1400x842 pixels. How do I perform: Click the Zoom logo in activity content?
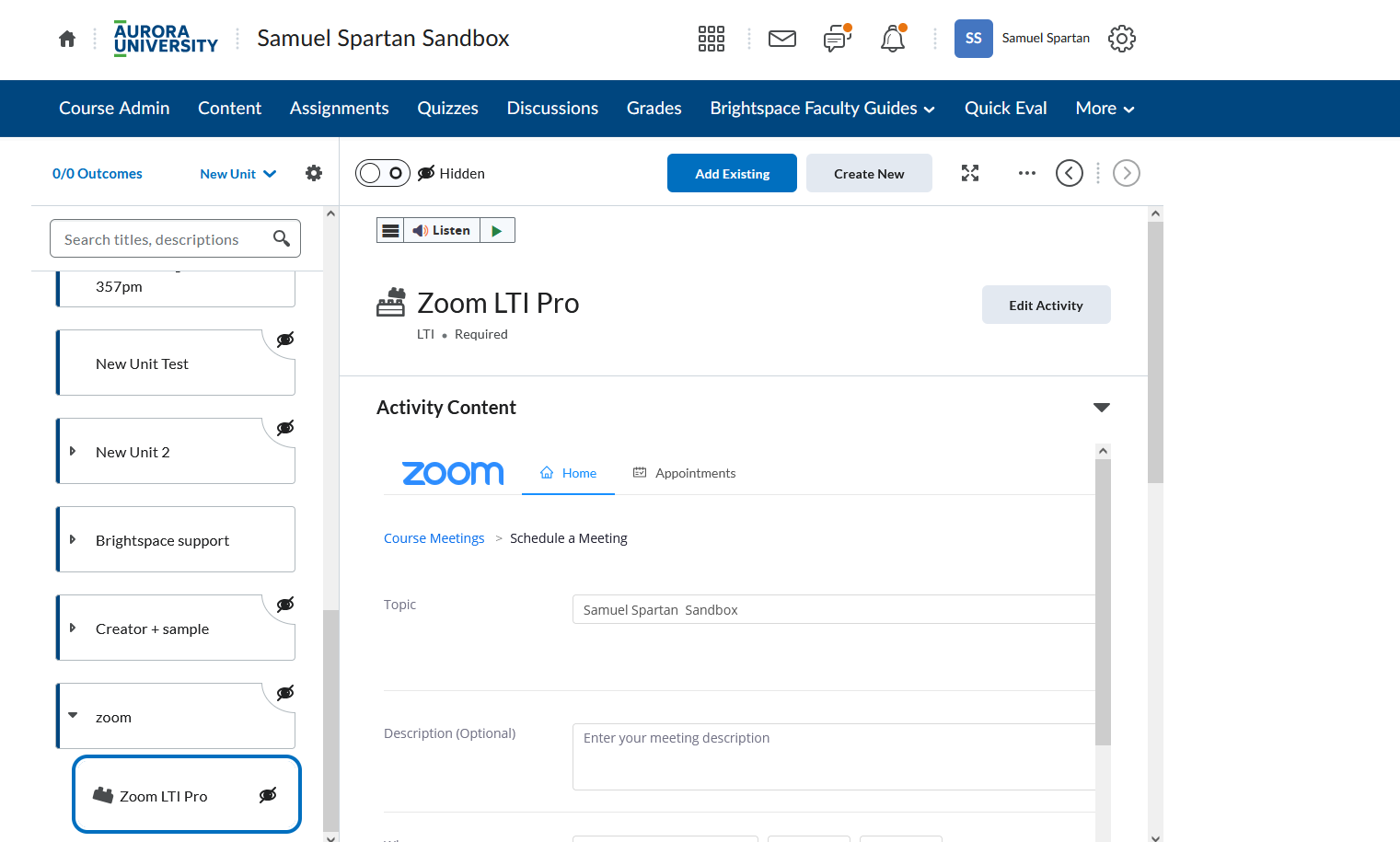click(x=453, y=473)
